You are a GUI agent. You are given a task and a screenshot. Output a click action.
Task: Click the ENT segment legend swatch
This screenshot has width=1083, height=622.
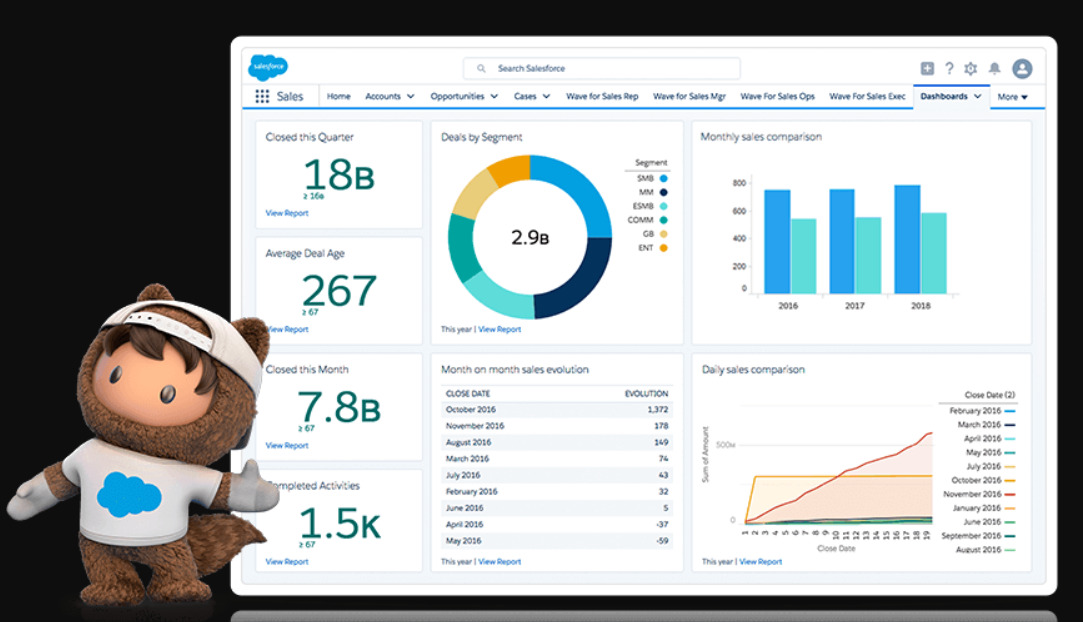click(x=664, y=248)
